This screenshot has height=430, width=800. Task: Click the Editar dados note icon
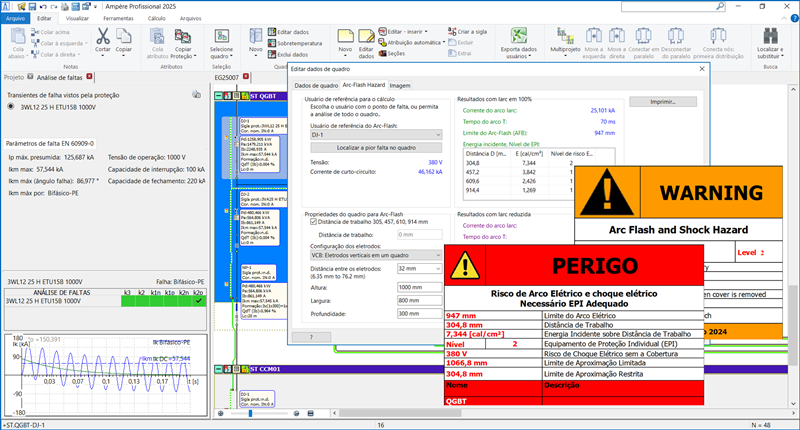[x=366, y=36]
